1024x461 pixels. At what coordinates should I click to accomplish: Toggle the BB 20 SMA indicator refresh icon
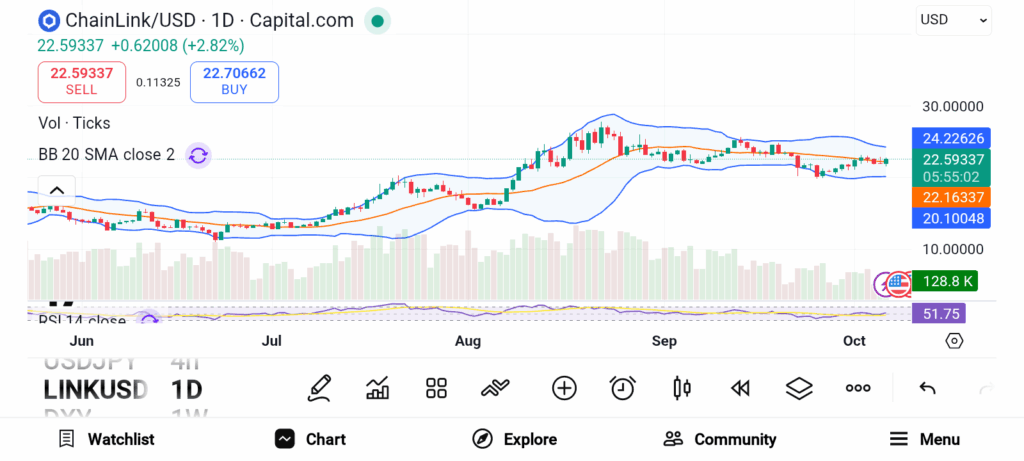[x=198, y=155]
